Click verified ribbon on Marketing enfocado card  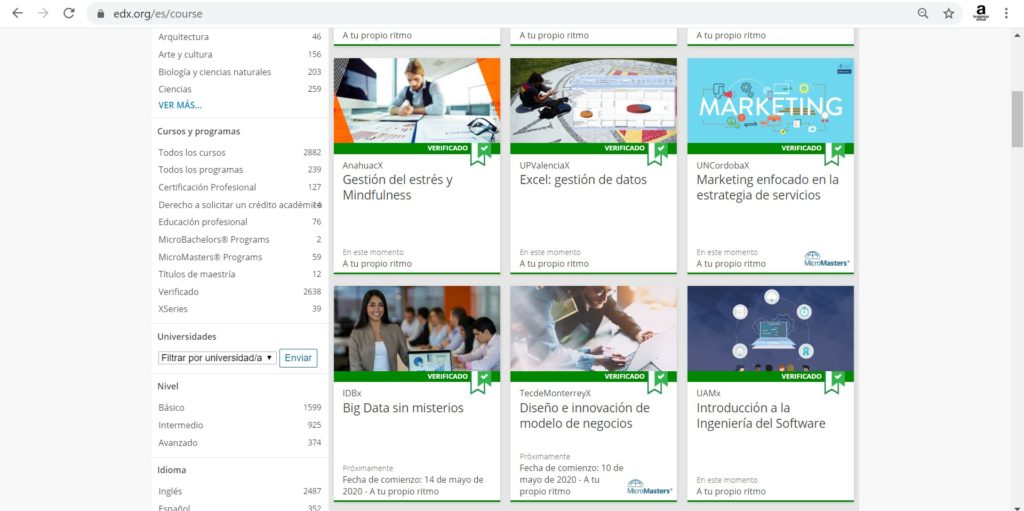point(835,154)
